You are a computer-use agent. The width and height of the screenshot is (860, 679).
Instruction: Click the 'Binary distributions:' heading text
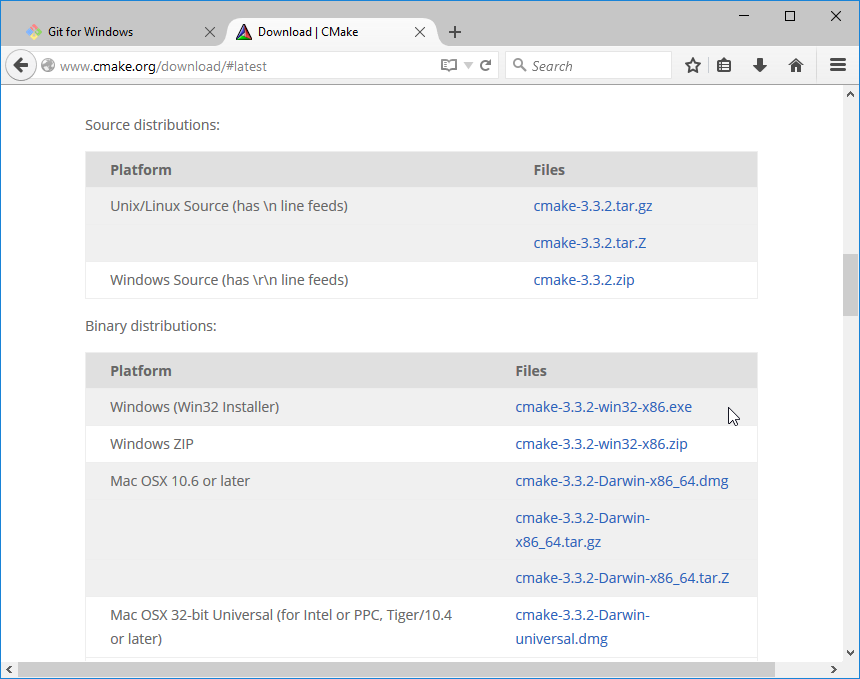click(x=151, y=326)
